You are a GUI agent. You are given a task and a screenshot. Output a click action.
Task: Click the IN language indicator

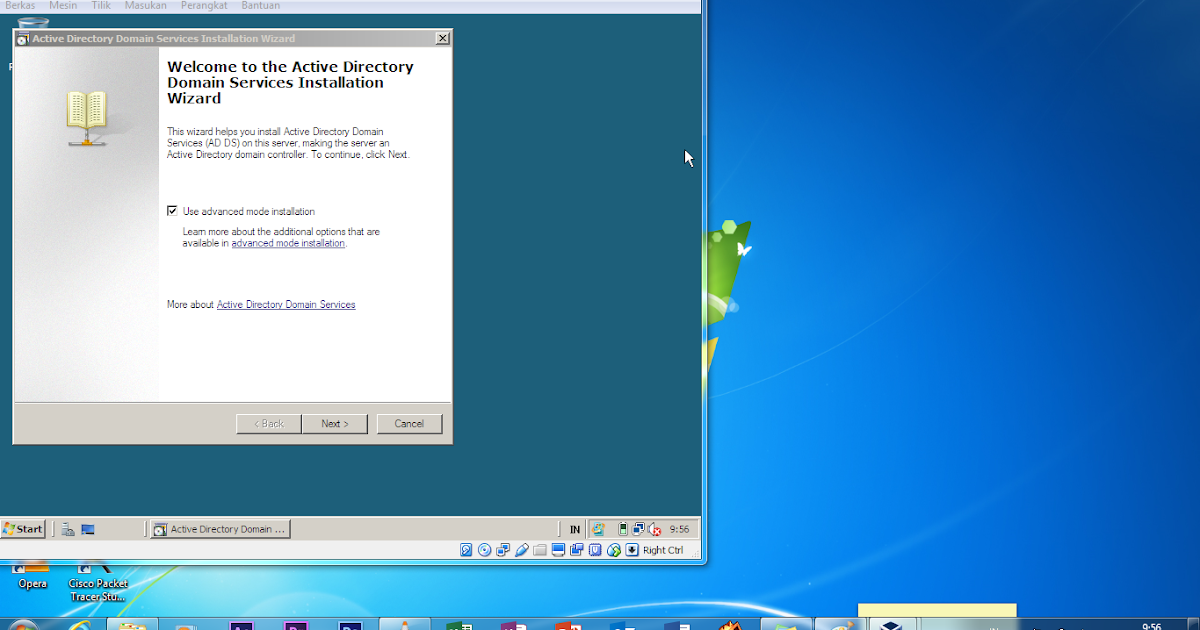point(575,528)
